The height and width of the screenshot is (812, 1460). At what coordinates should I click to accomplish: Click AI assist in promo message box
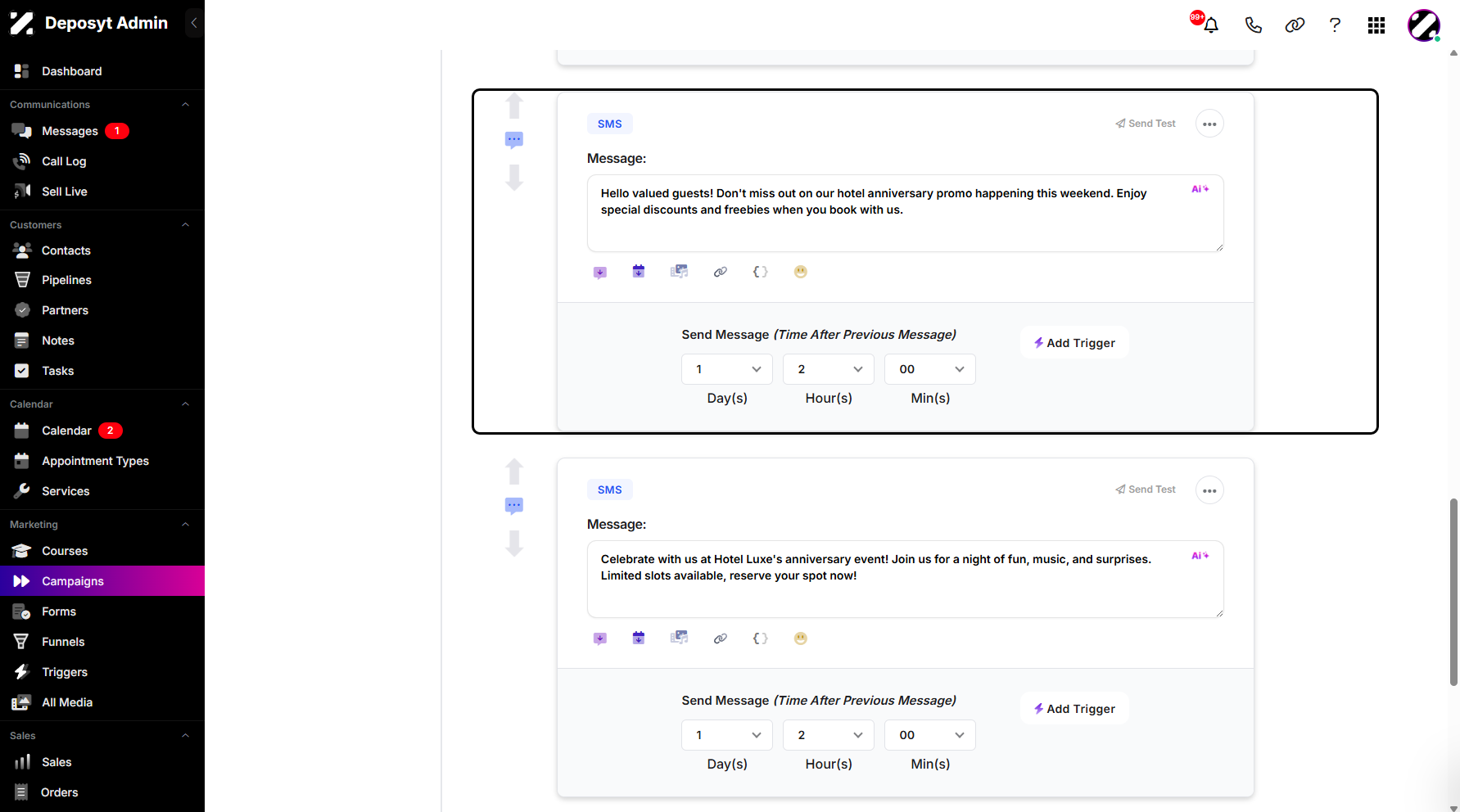tap(1200, 189)
